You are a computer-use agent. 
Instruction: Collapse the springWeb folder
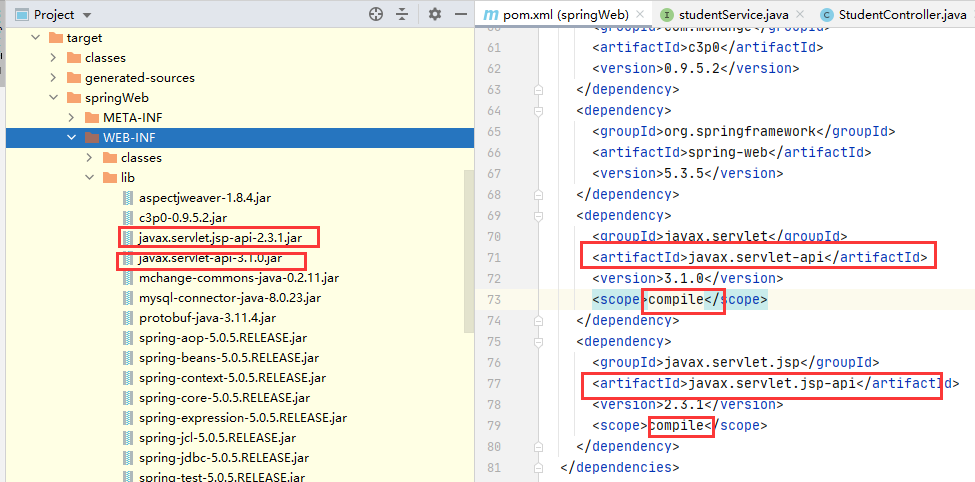click(53, 98)
